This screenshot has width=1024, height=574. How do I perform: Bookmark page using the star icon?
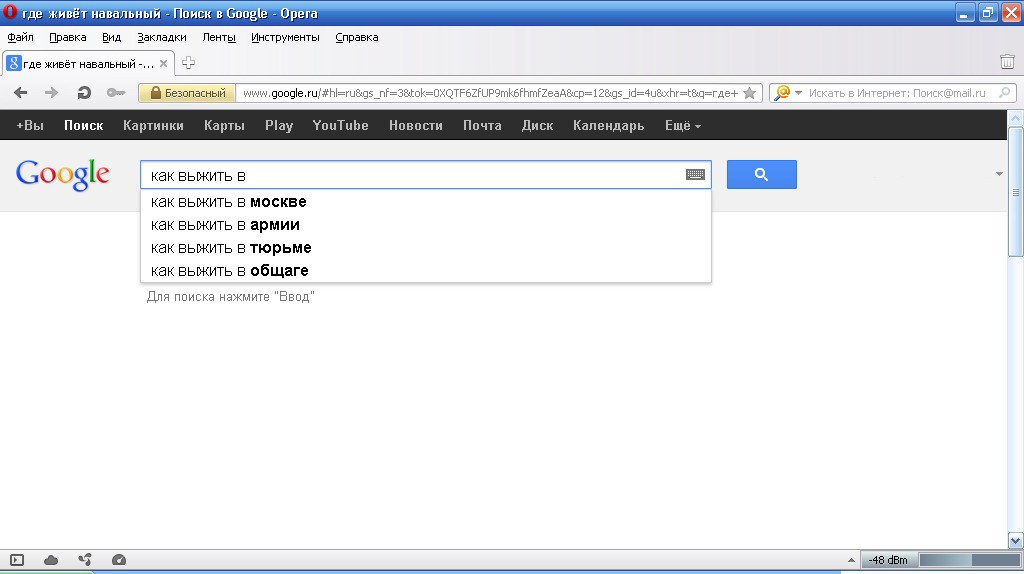point(750,93)
